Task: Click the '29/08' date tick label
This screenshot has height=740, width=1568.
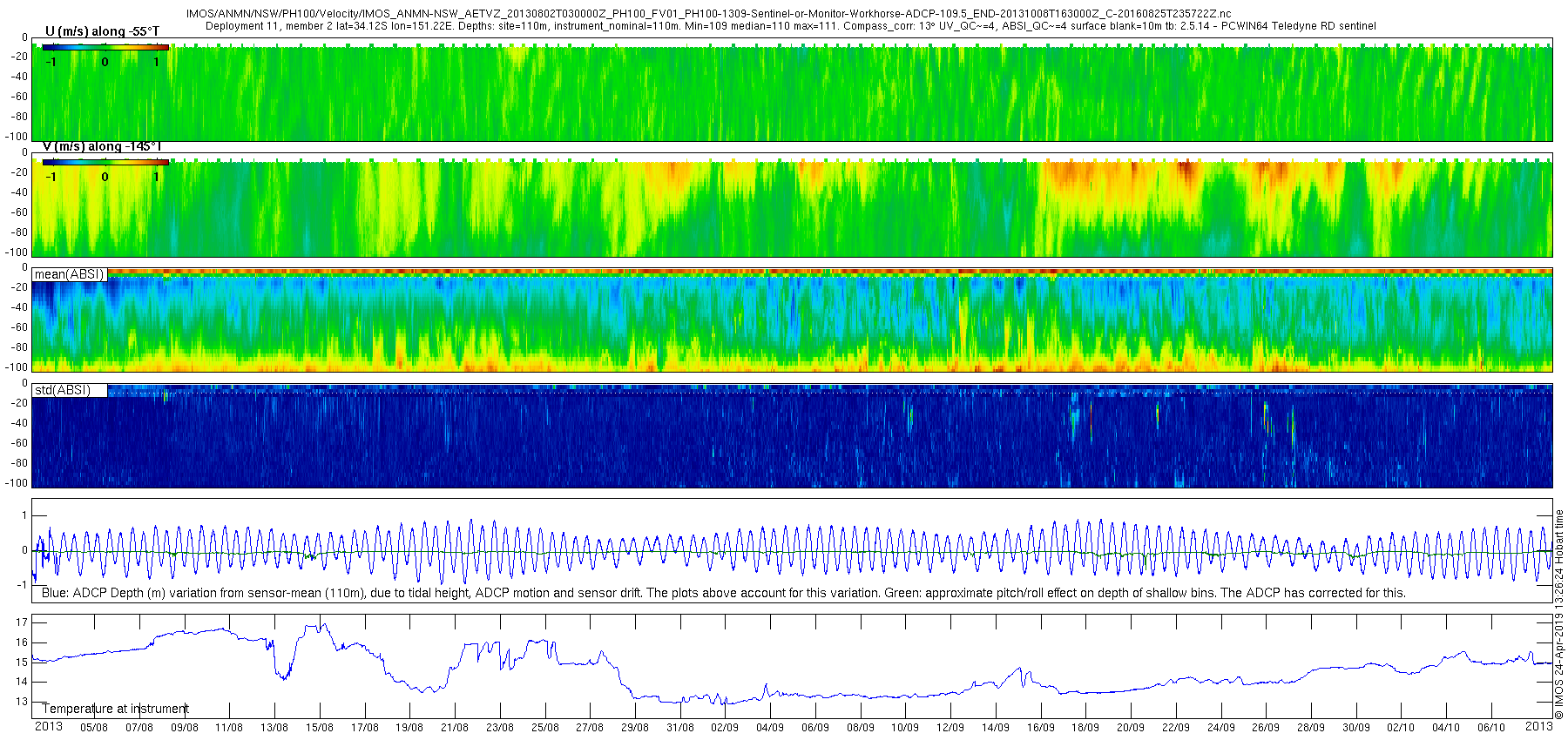Action: (x=635, y=728)
